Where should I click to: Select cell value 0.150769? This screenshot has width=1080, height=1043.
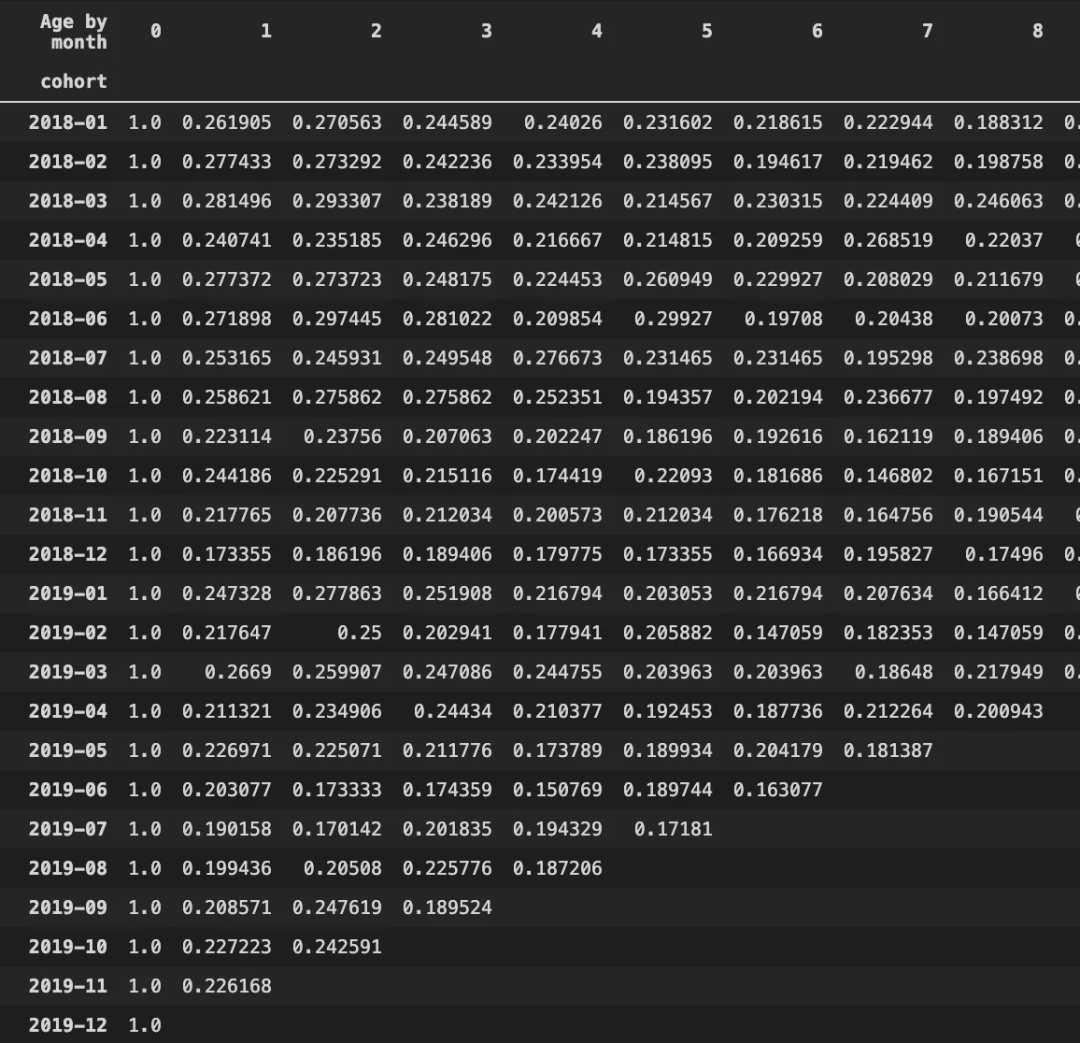point(557,789)
